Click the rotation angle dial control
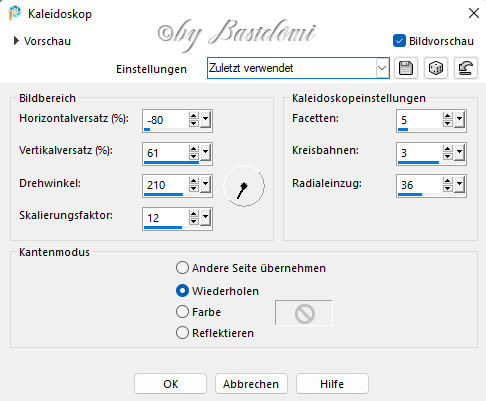Image resolution: width=486 pixels, height=401 pixels. point(244,186)
